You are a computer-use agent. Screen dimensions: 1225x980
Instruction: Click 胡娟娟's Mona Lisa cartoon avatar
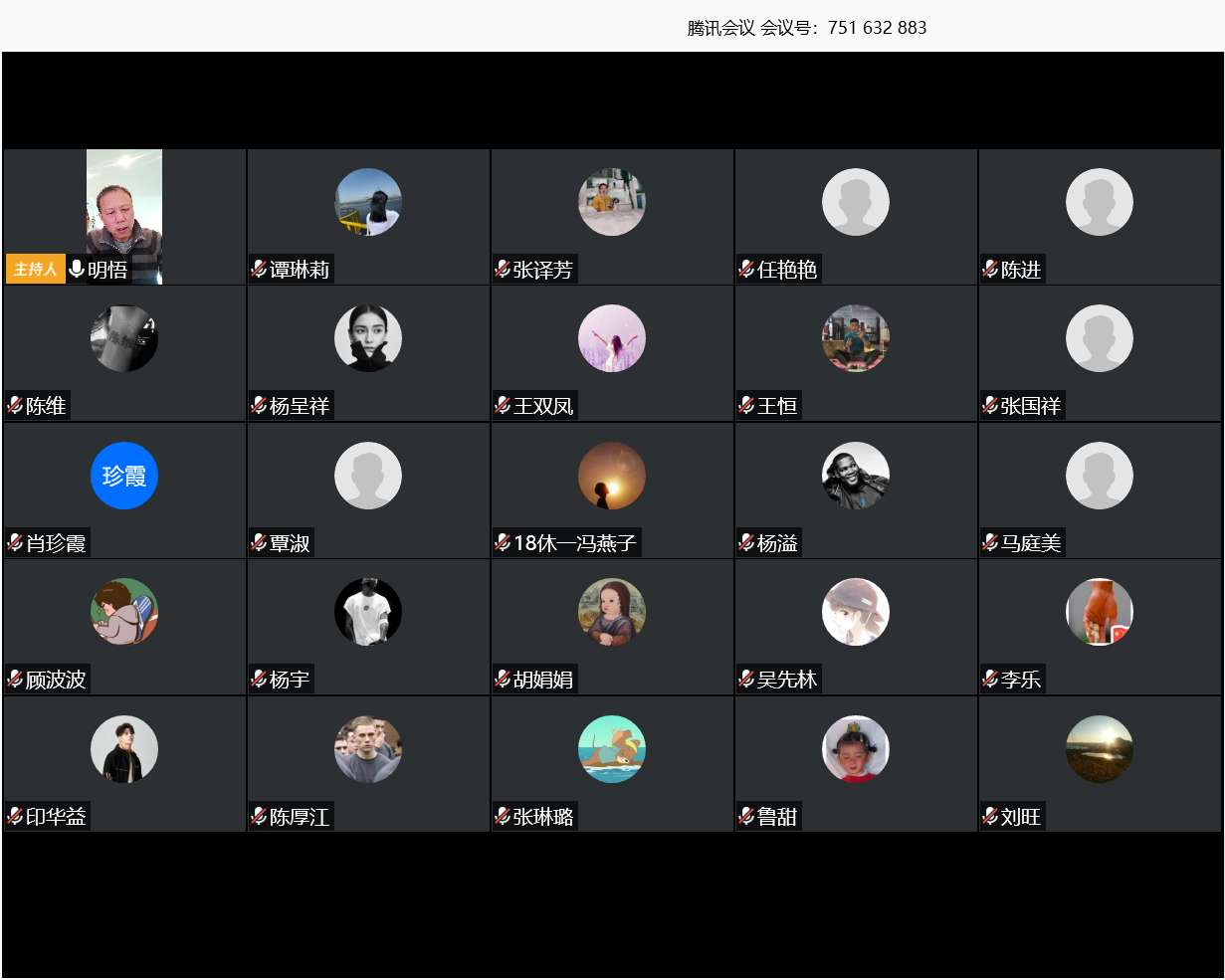(x=612, y=612)
